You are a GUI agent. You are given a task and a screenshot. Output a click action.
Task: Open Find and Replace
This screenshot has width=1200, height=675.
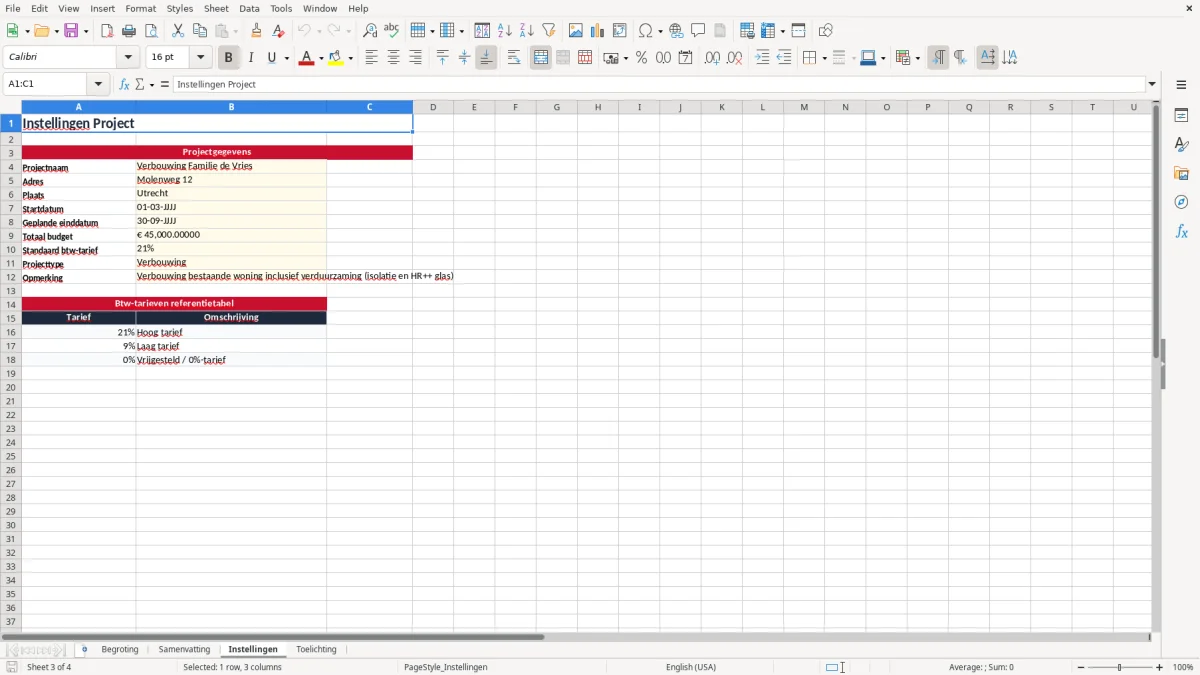point(370,31)
